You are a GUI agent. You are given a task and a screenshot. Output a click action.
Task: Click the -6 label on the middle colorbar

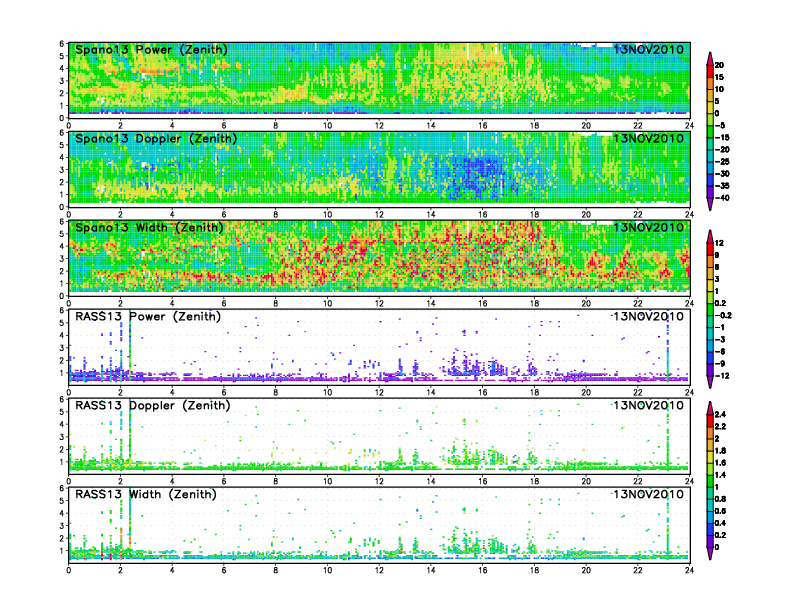pos(720,351)
